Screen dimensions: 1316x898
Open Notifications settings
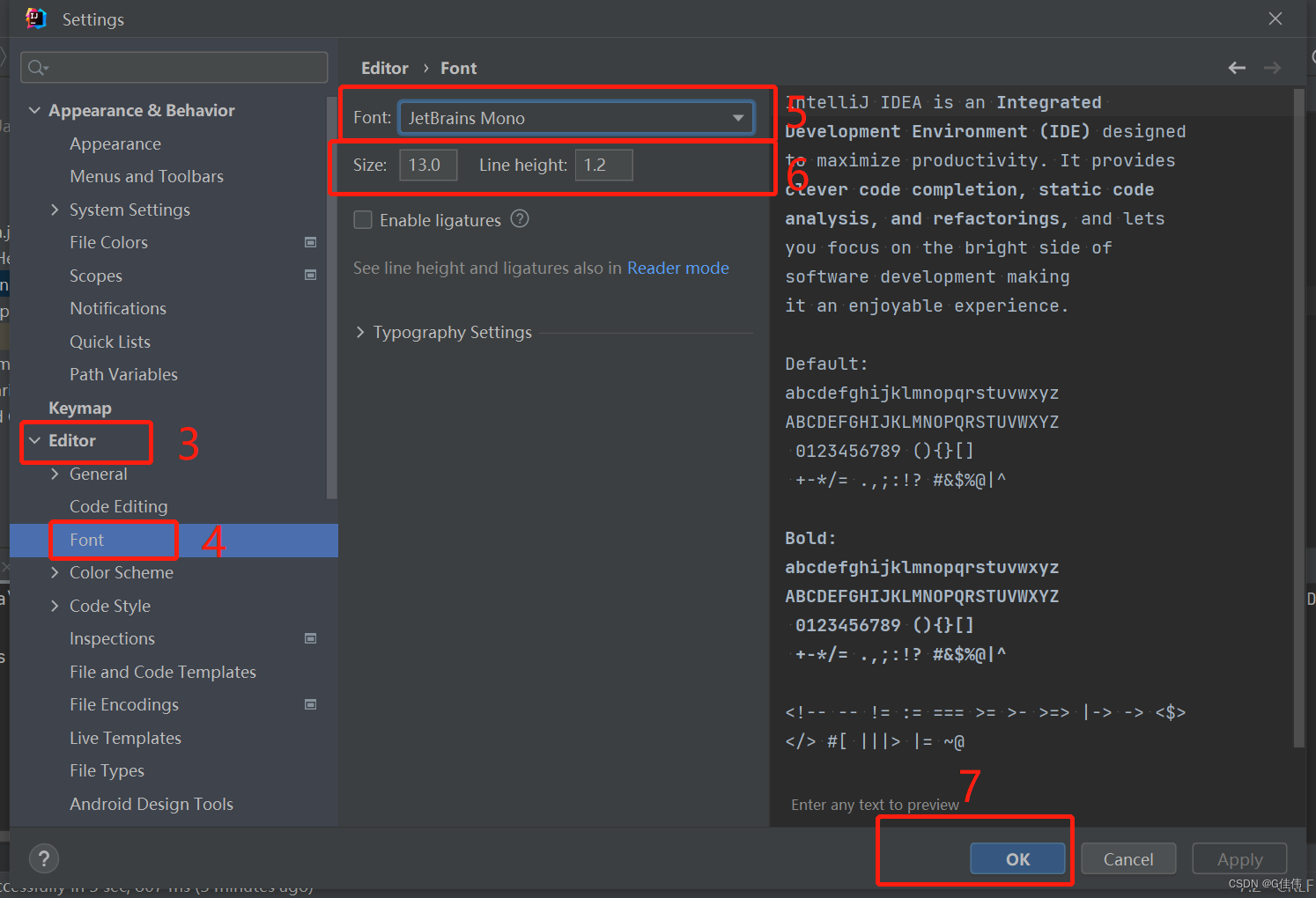point(118,308)
